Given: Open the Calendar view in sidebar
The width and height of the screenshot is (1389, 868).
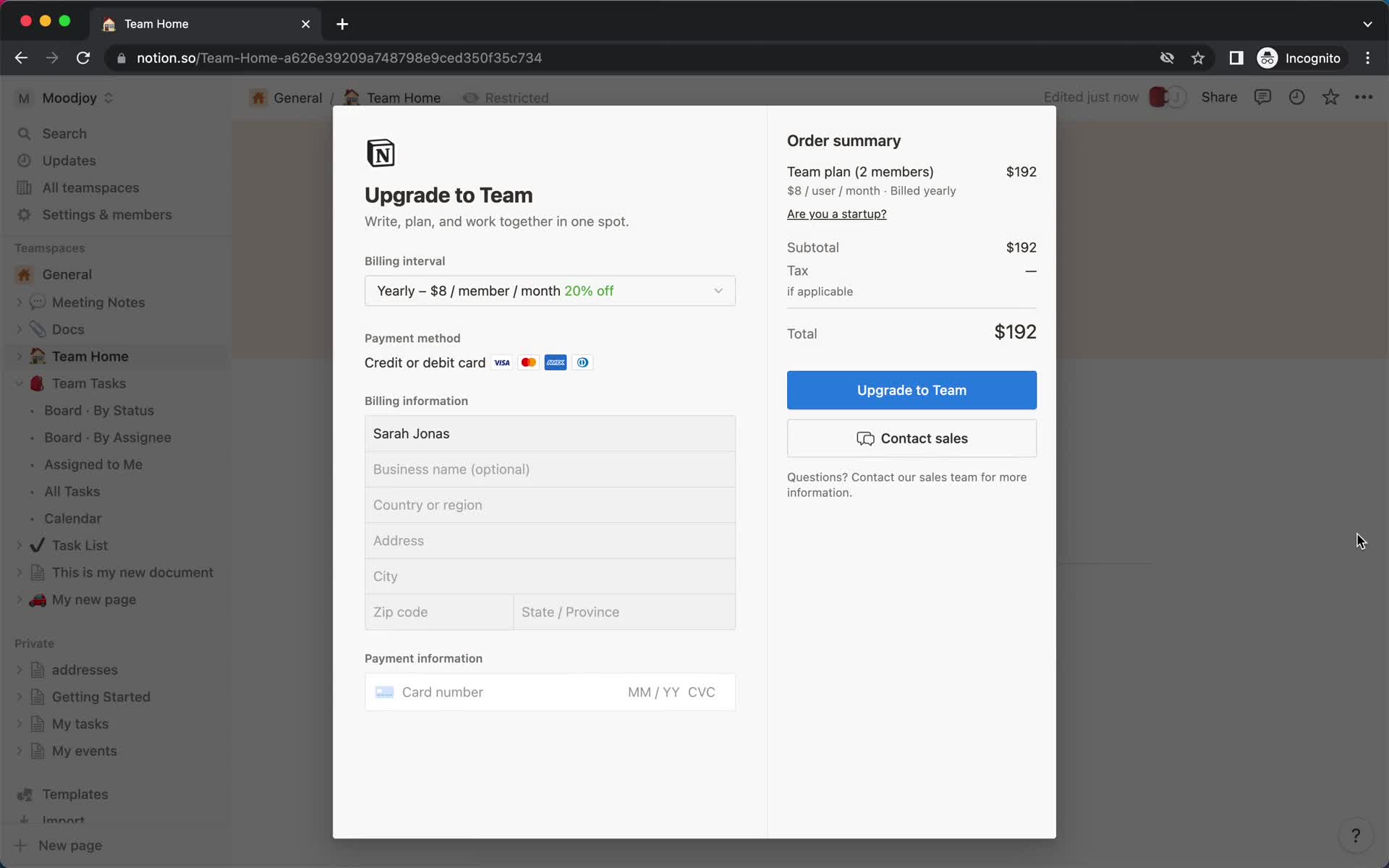Looking at the screenshot, I should pos(72,519).
